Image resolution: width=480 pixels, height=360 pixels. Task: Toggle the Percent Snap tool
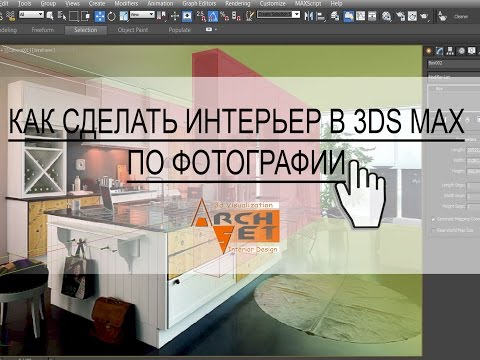tap(224, 16)
